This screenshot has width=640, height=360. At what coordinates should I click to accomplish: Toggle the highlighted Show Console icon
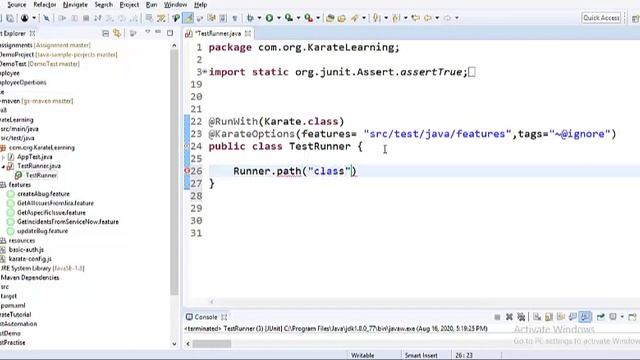(585, 317)
